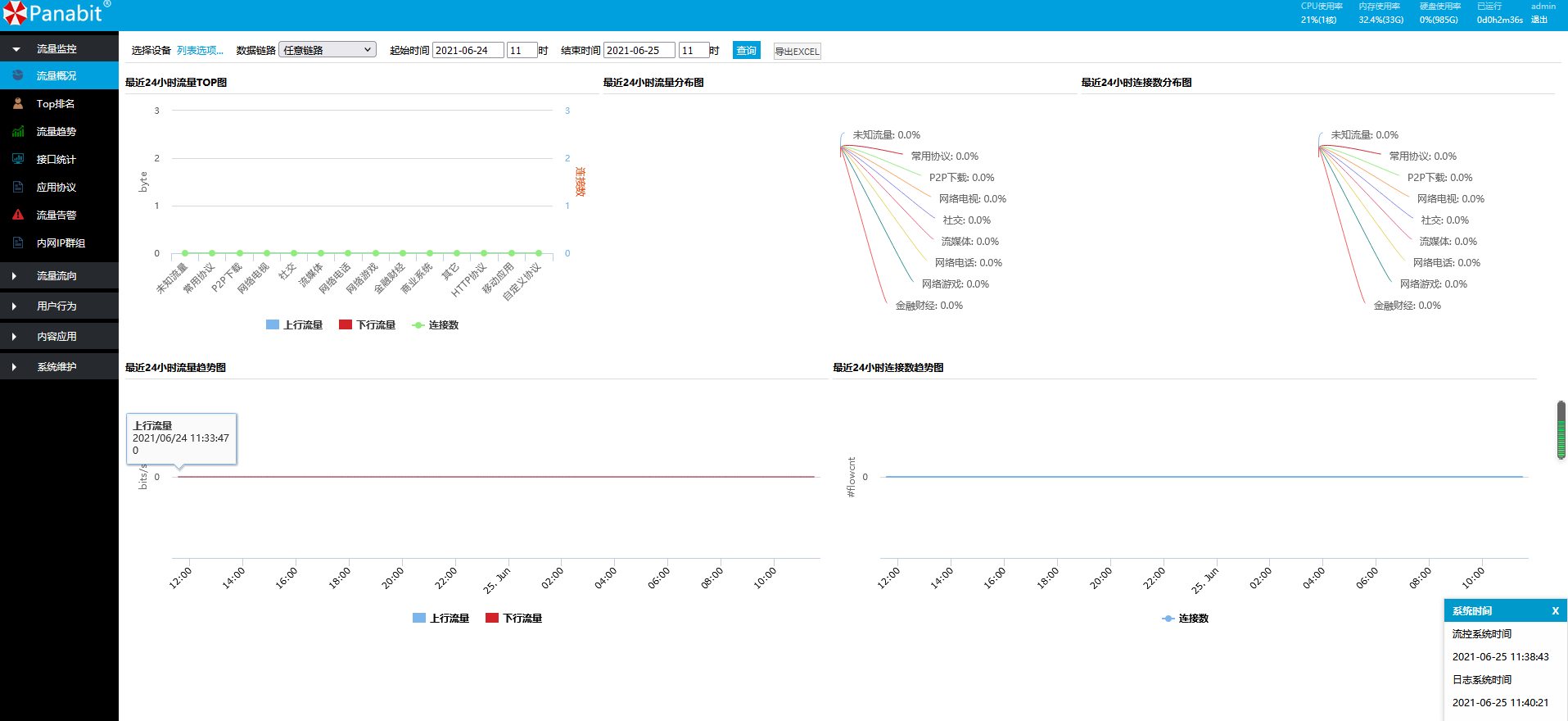Viewport: 1568px width, 721px height.
Task: Collapse the 流量监控 section
Action: click(x=59, y=49)
